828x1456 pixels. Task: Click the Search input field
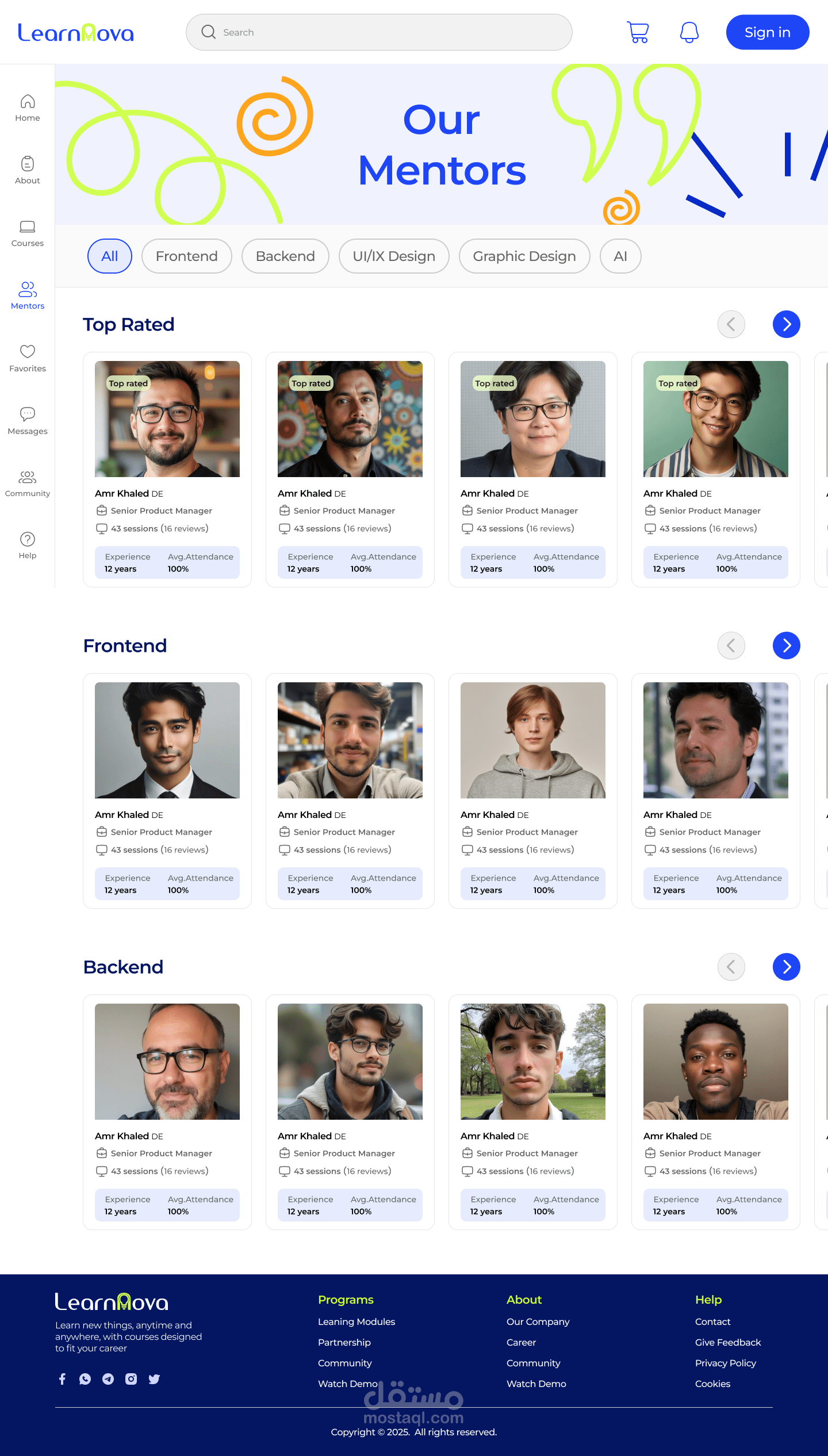[379, 32]
